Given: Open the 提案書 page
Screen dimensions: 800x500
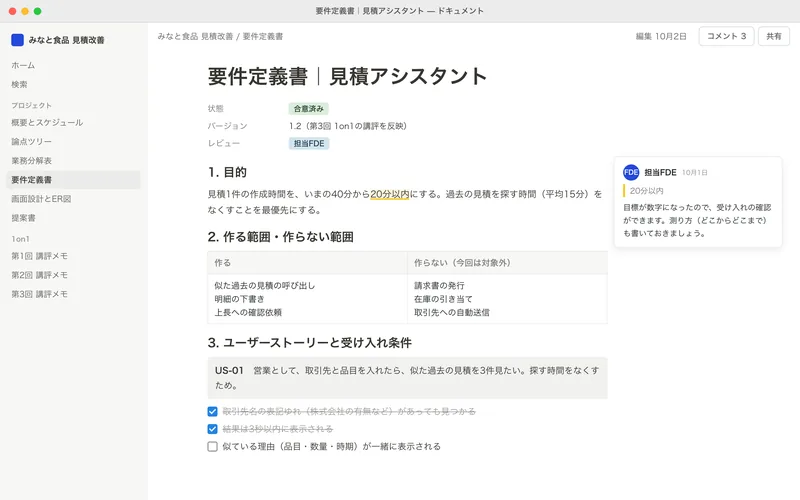Looking at the screenshot, I should [x=73, y=218].
